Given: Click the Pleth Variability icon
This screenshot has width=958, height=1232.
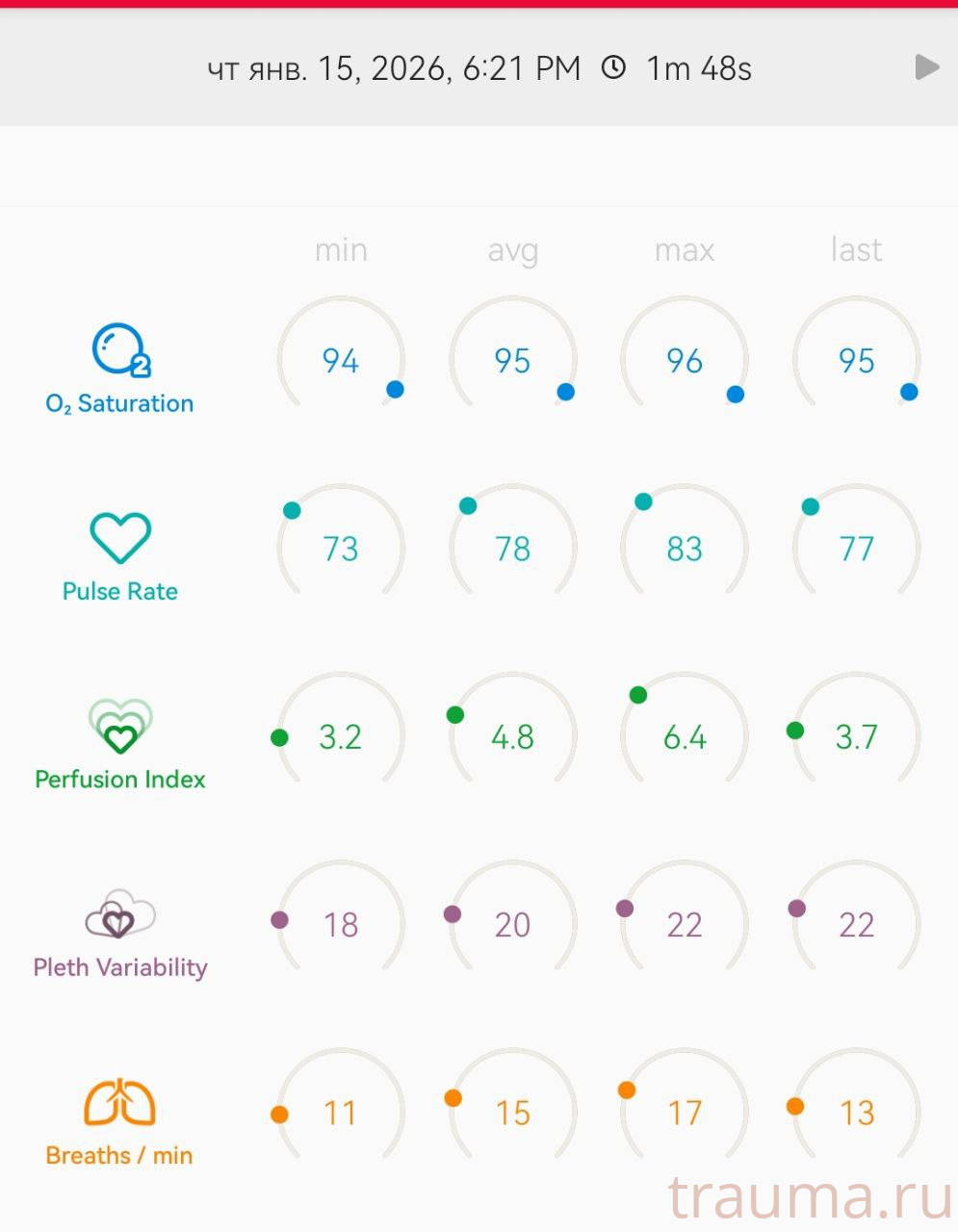Looking at the screenshot, I should click(120, 914).
